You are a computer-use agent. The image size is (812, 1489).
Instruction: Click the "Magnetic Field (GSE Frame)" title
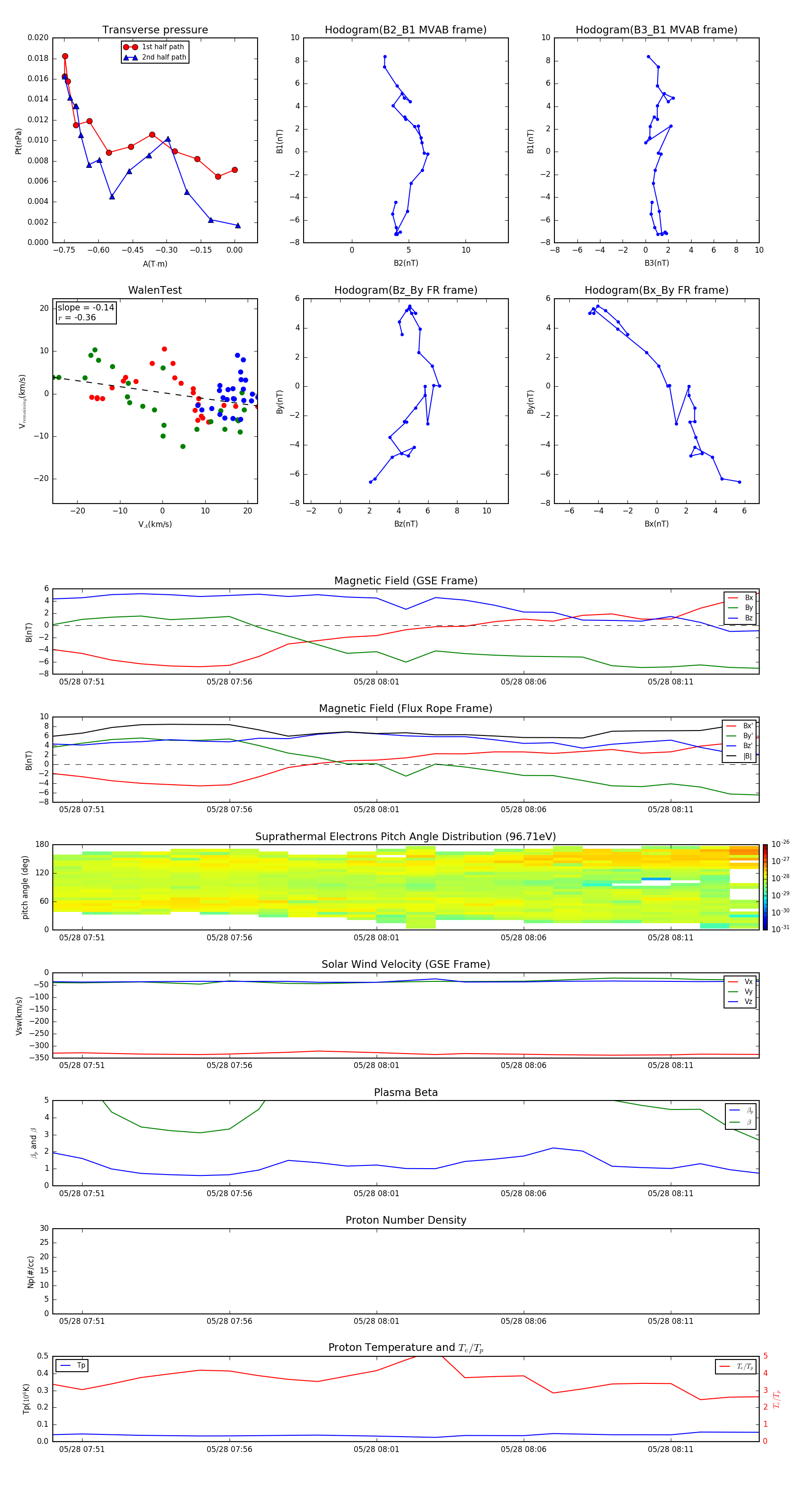(x=406, y=581)
